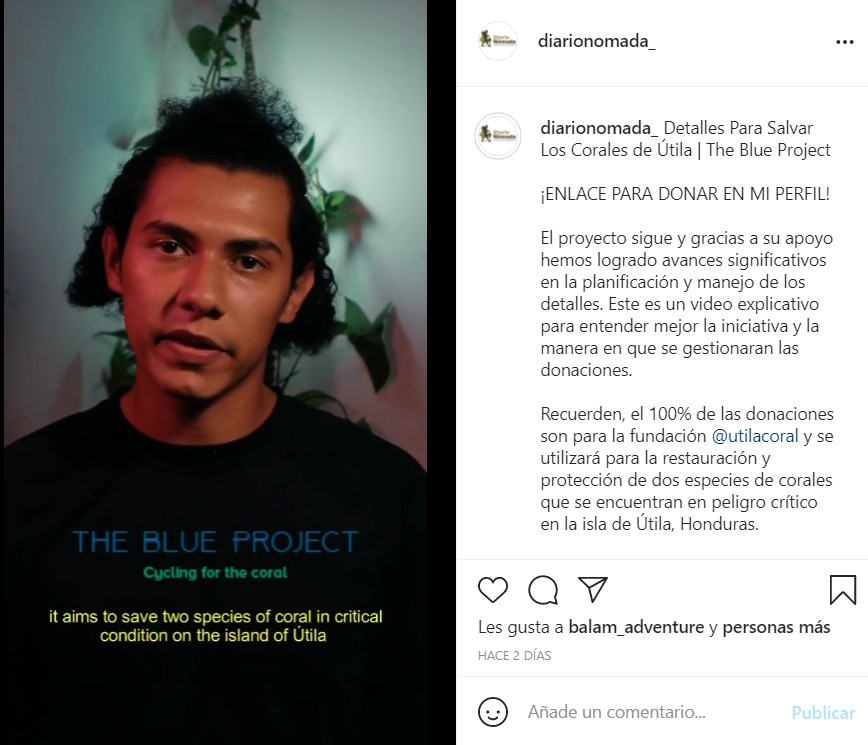The width and height of the screenshot is (868, 745).
Task: Share post with paper plane icon
Action: coord(593,589)
